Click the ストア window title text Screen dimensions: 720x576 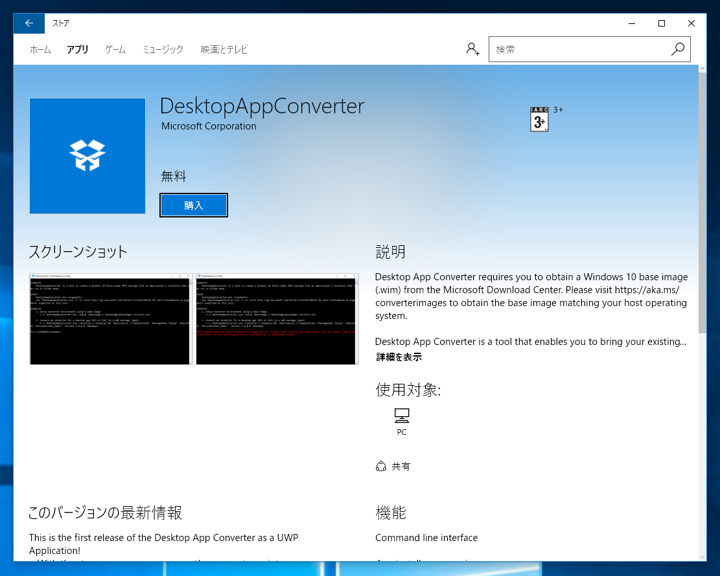pyautogui.click(x=61, y=23)
